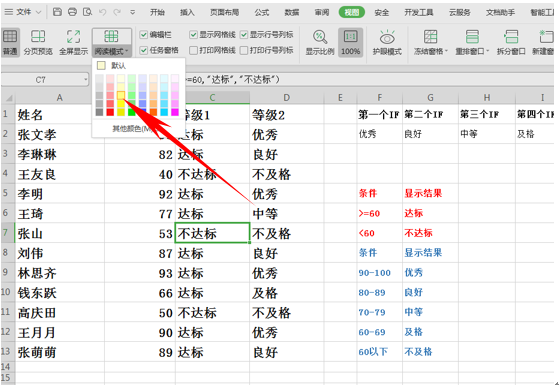
Task: Click cell with 中等 in row 6
Action: pos(286,214)
